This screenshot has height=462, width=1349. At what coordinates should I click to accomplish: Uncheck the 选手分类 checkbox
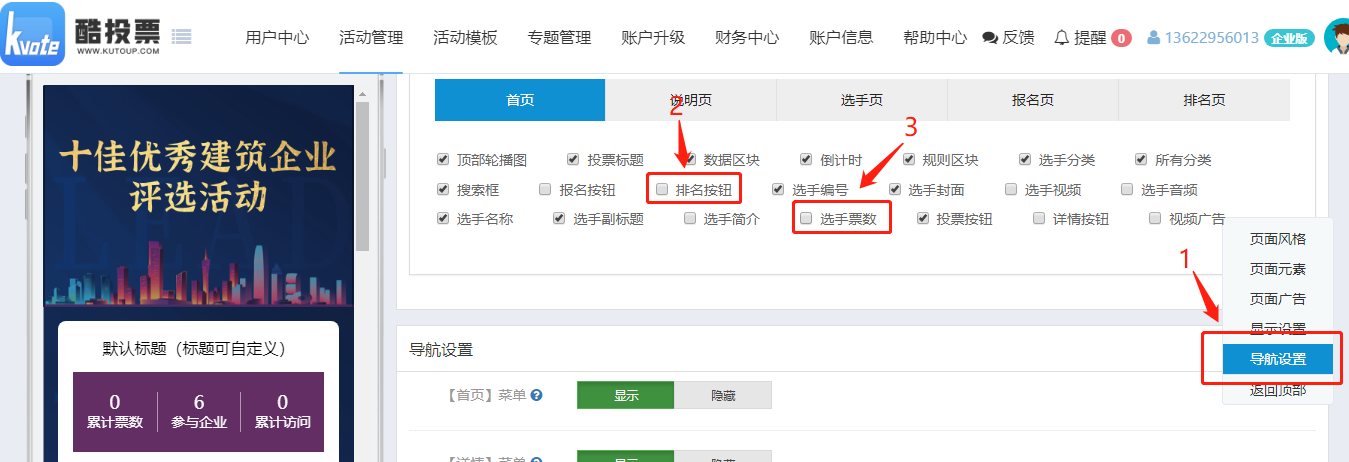[1025, 159]
